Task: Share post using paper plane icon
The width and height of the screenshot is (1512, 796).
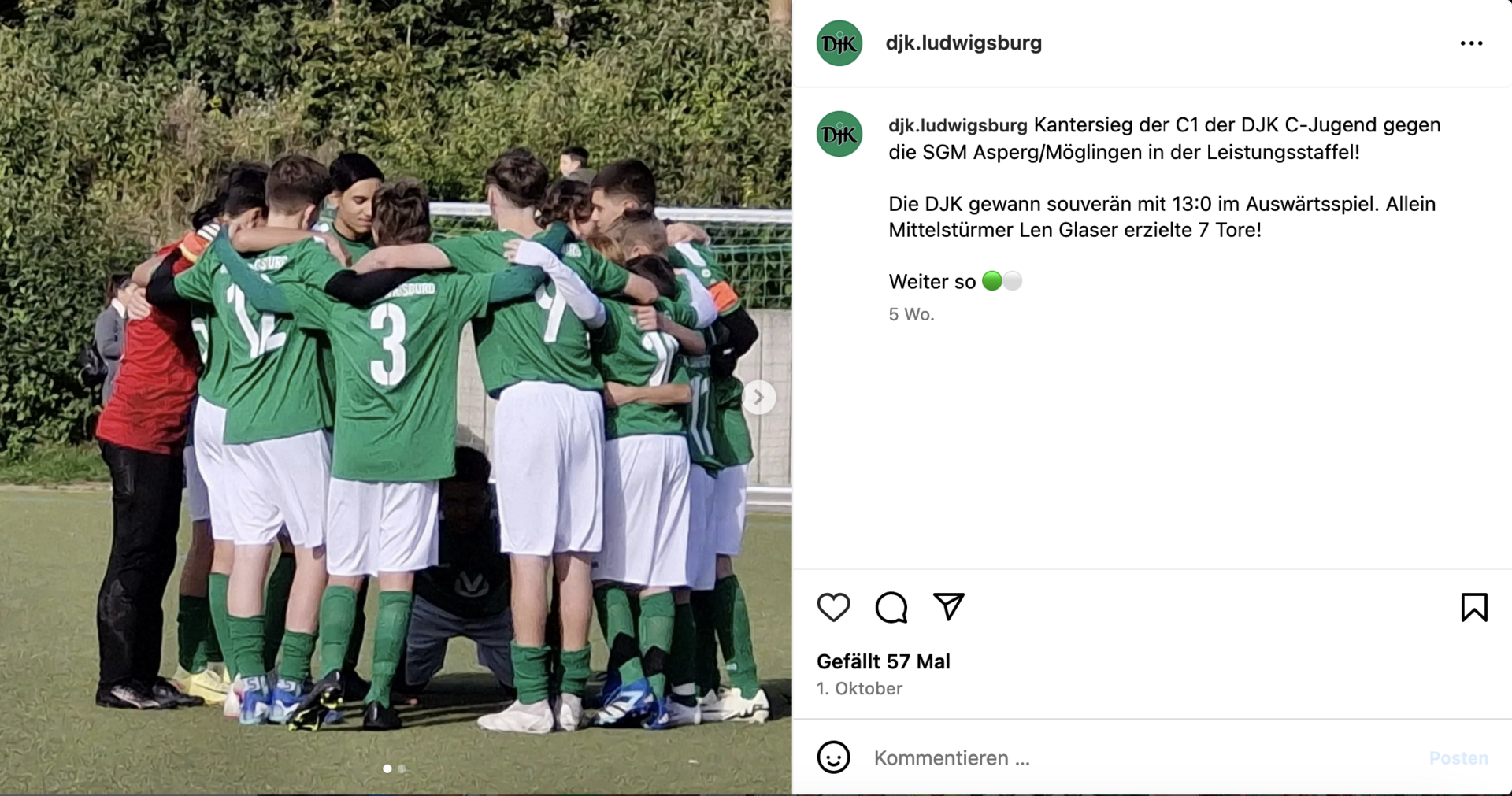Action: [949, 607]
